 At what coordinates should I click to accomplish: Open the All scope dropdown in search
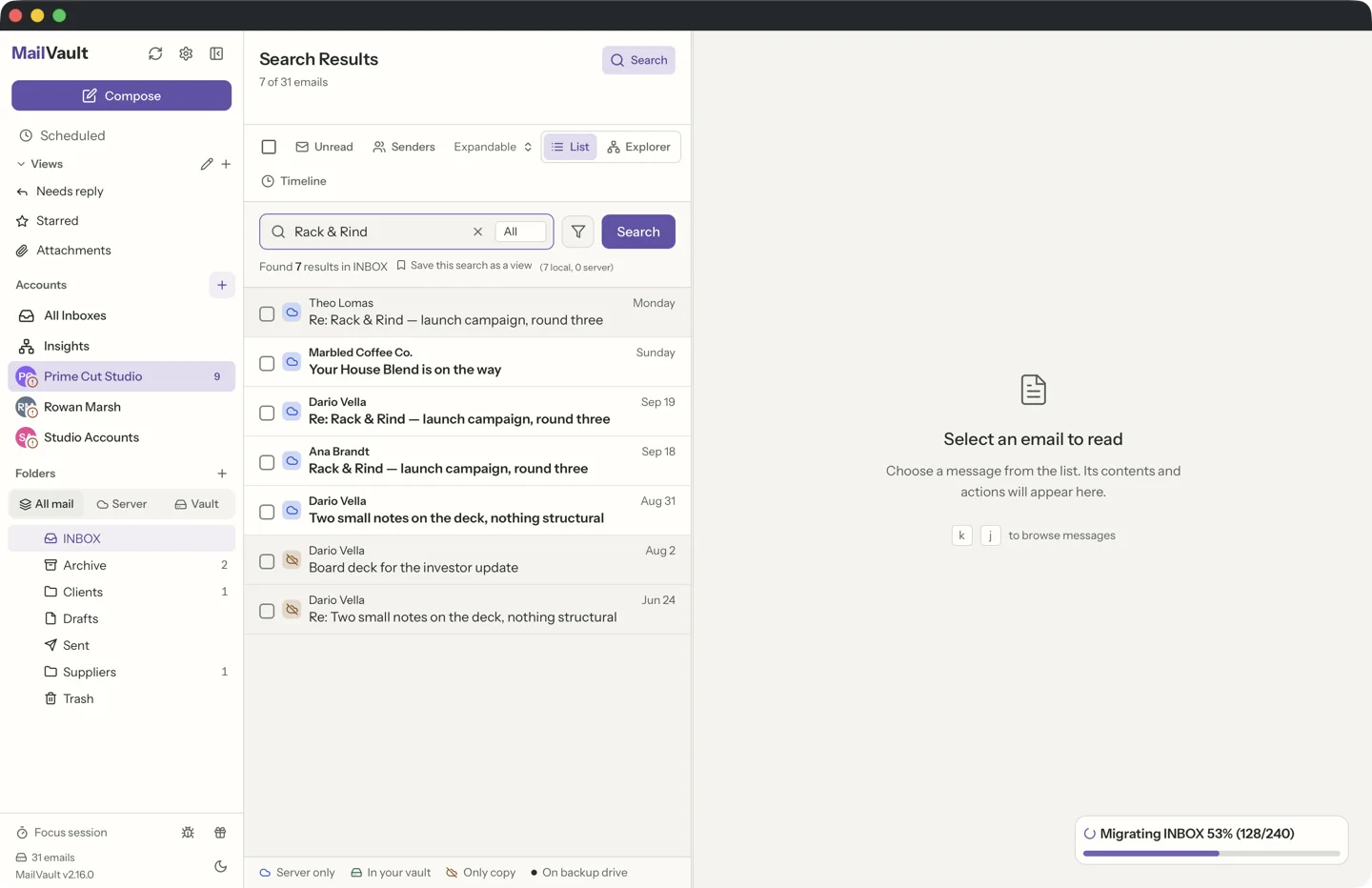point(521,232)
